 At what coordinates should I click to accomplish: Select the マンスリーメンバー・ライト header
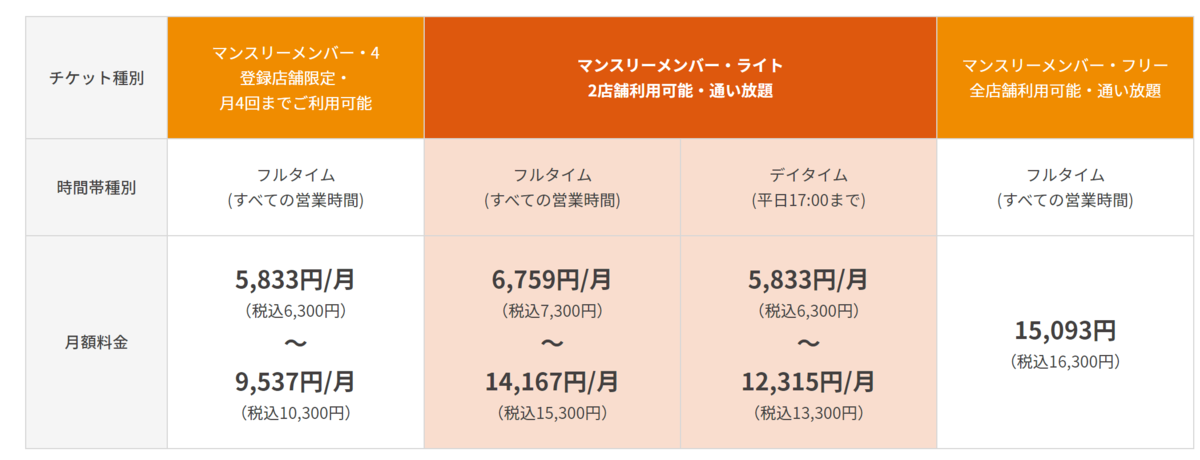(680, 78)
